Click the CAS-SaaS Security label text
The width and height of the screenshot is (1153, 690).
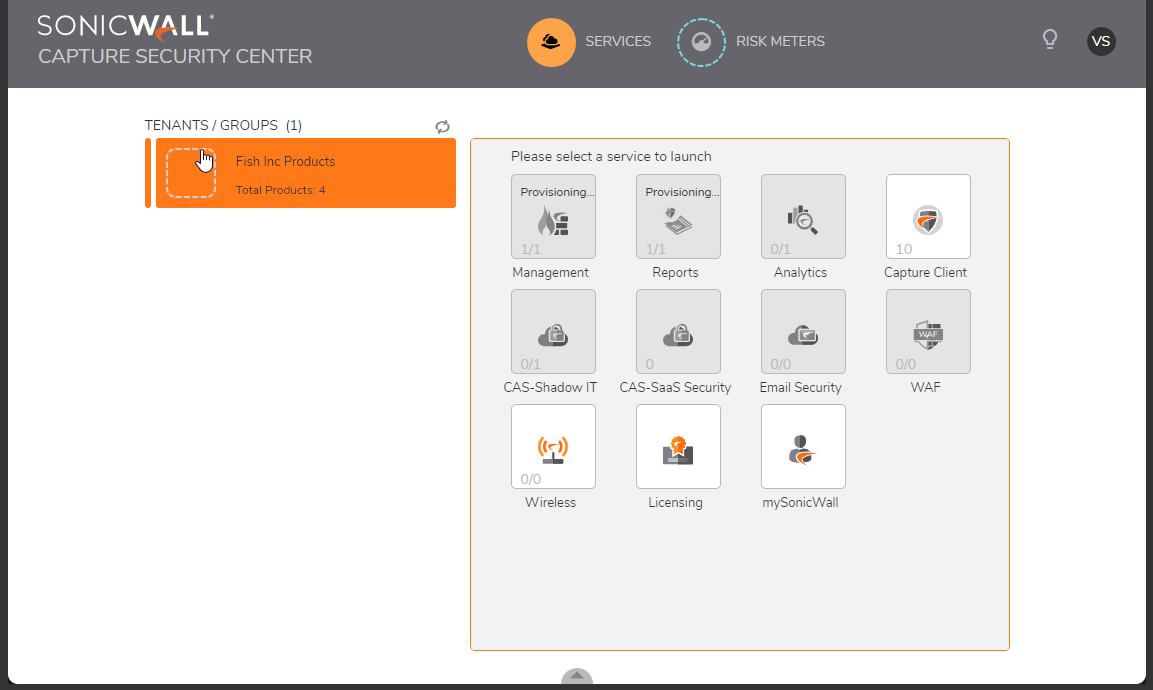[675, 388]
